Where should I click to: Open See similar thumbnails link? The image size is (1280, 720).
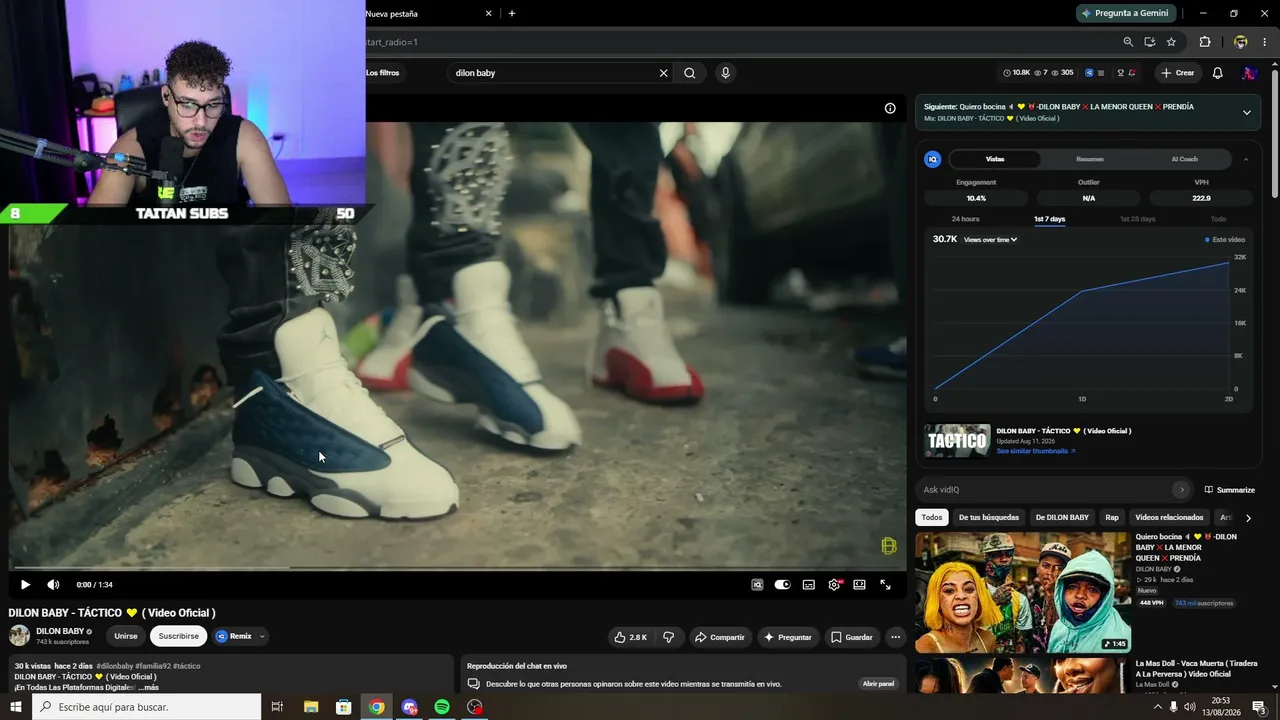point(1036,451)
